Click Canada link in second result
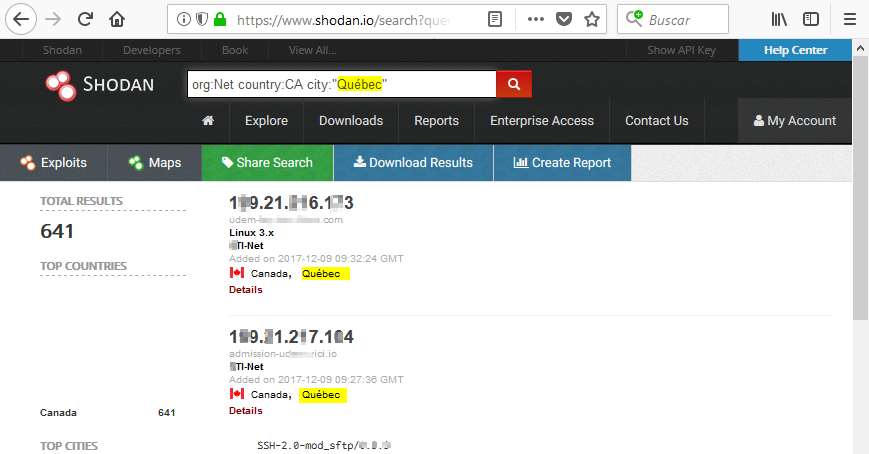 (269, 395)
